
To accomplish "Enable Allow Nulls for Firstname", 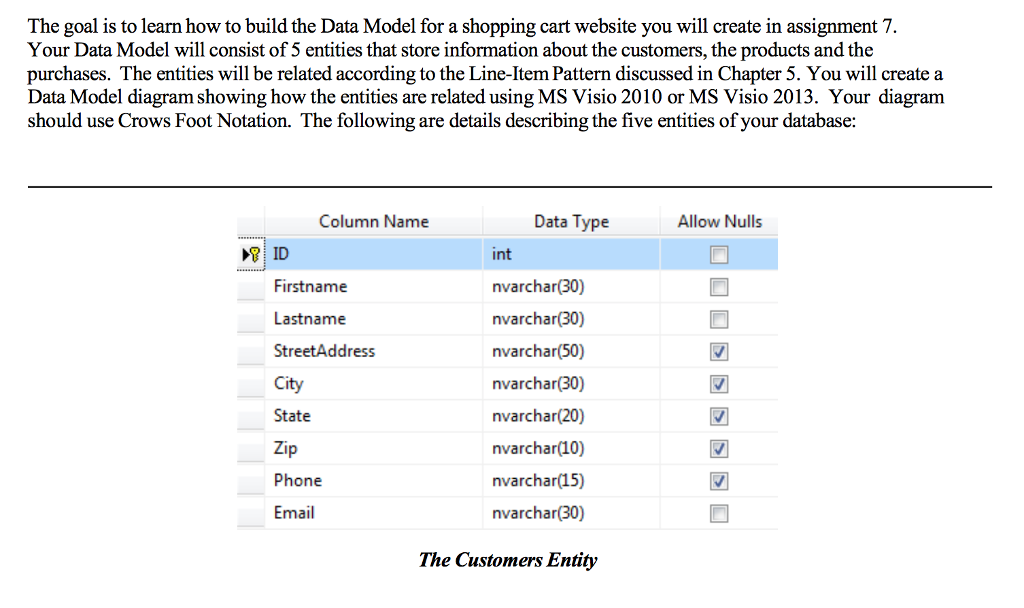I will pyautogui.click(x=719, y=287).
